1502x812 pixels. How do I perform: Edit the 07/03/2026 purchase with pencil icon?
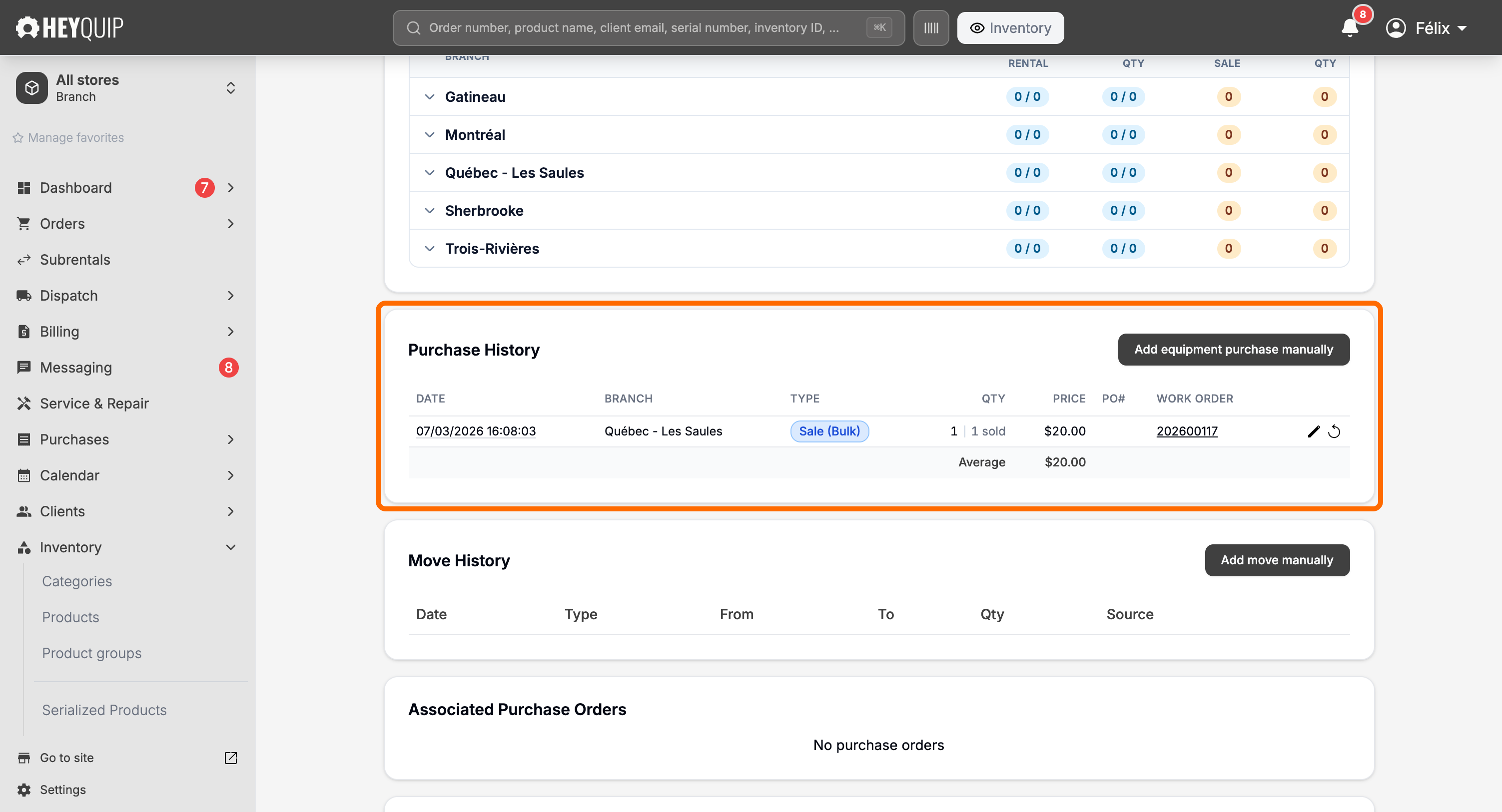tap(1313, 431)
